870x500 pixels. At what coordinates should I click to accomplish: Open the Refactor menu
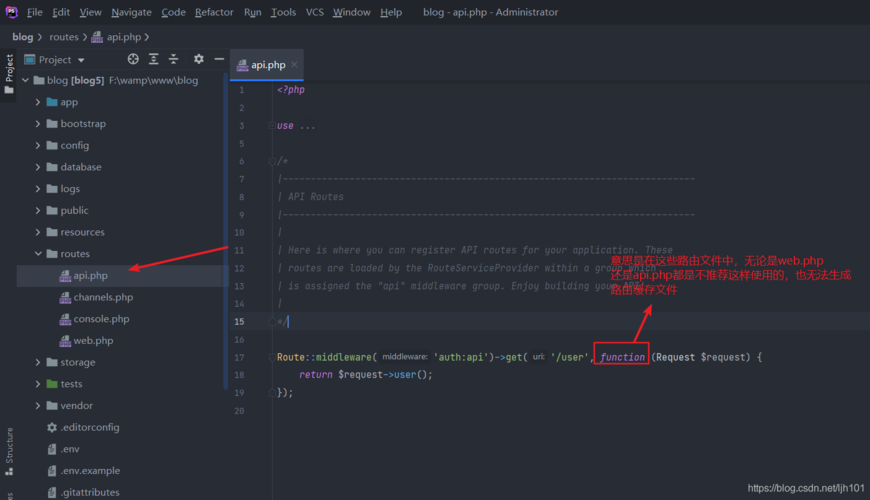tap(214, 12)
